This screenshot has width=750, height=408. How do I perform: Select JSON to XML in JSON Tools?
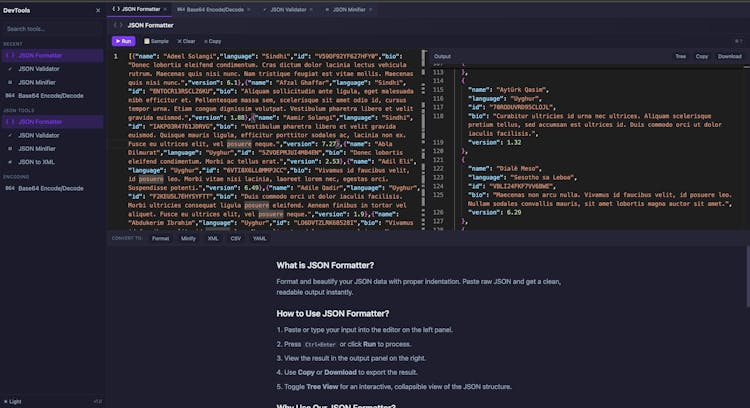tap(39, 161)
